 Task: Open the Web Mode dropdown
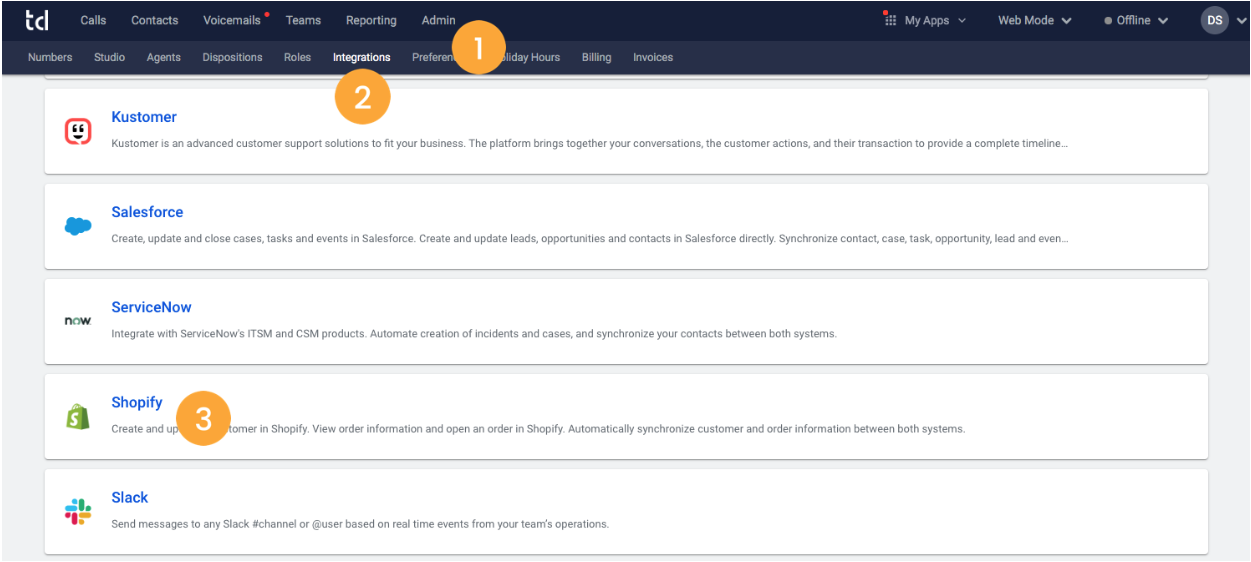point(1034,20)
